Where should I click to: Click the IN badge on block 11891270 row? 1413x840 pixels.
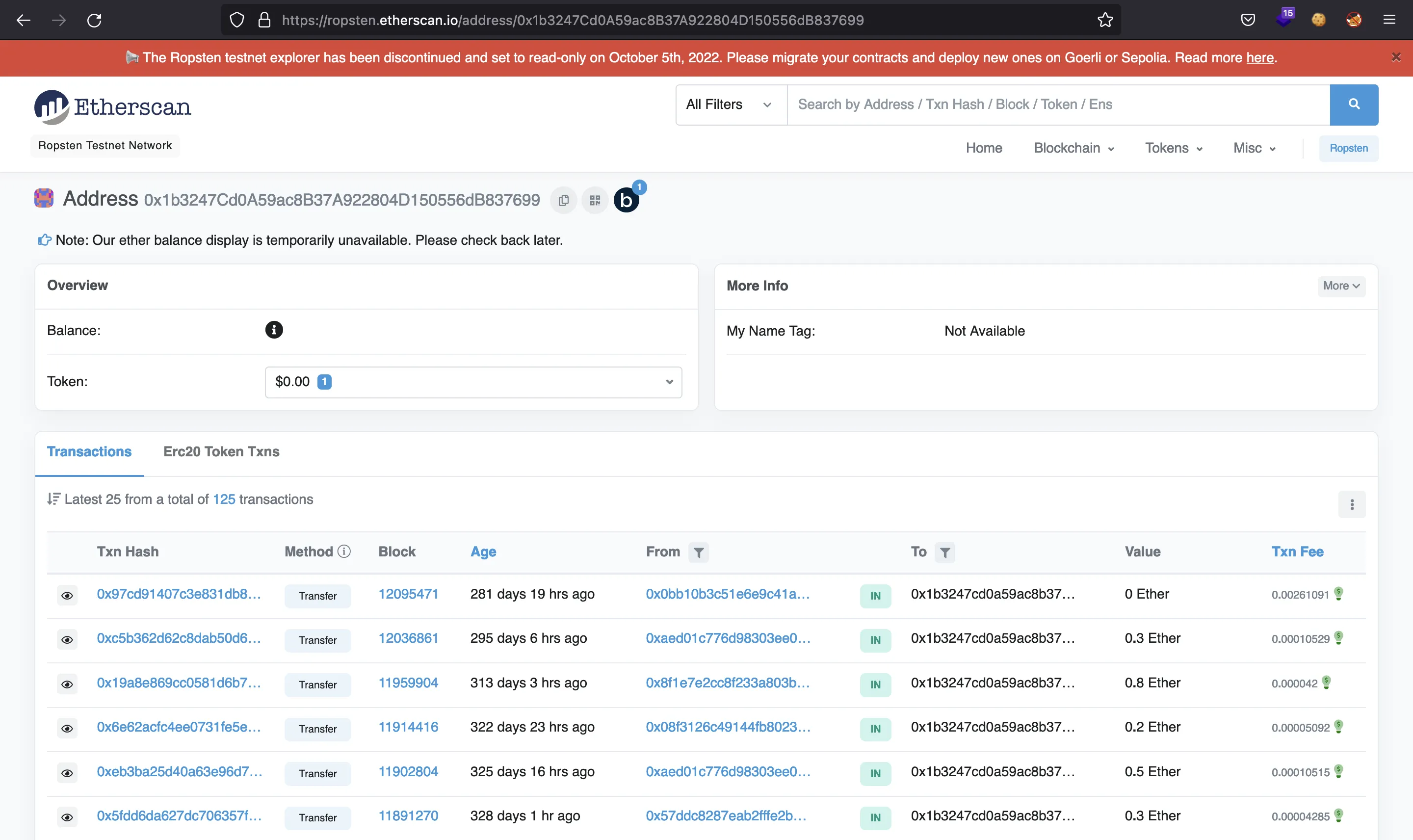(x=875, y=818)
